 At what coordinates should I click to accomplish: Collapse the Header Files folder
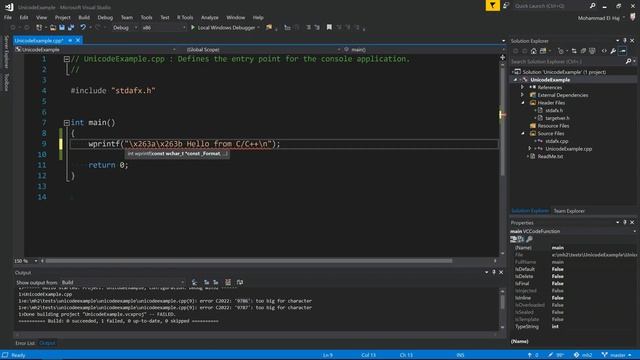point(523,103)
